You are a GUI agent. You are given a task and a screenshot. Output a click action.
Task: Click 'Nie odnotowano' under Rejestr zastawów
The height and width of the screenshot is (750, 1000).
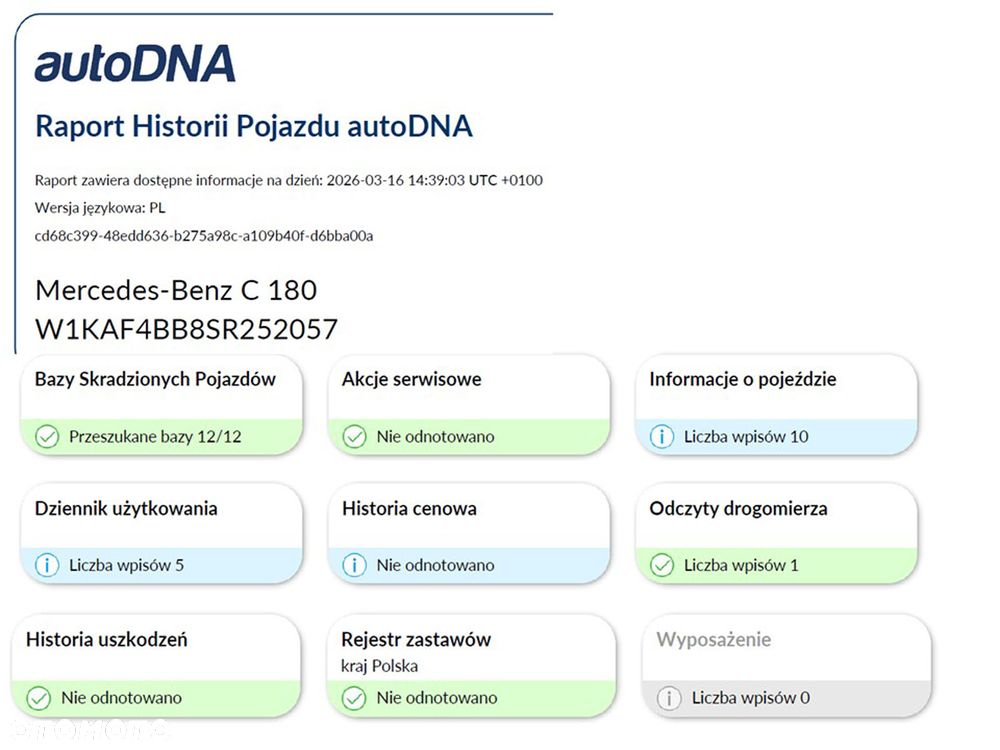point(437,698)
